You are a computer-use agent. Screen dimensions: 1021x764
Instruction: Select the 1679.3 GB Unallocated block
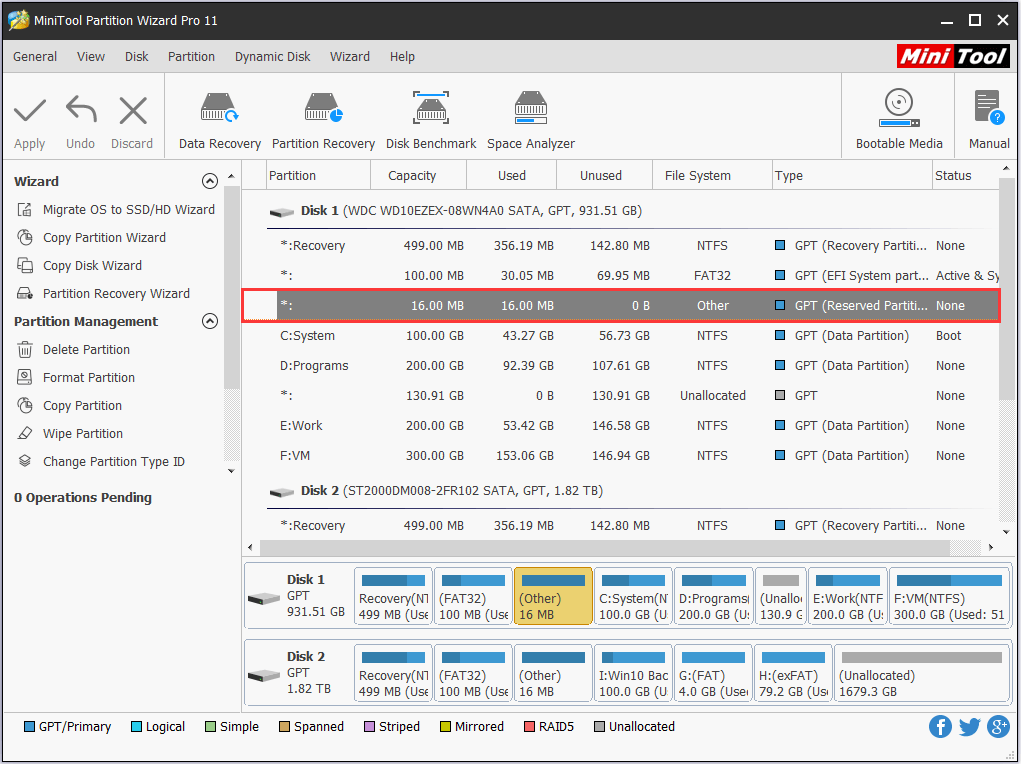[921, 673]
